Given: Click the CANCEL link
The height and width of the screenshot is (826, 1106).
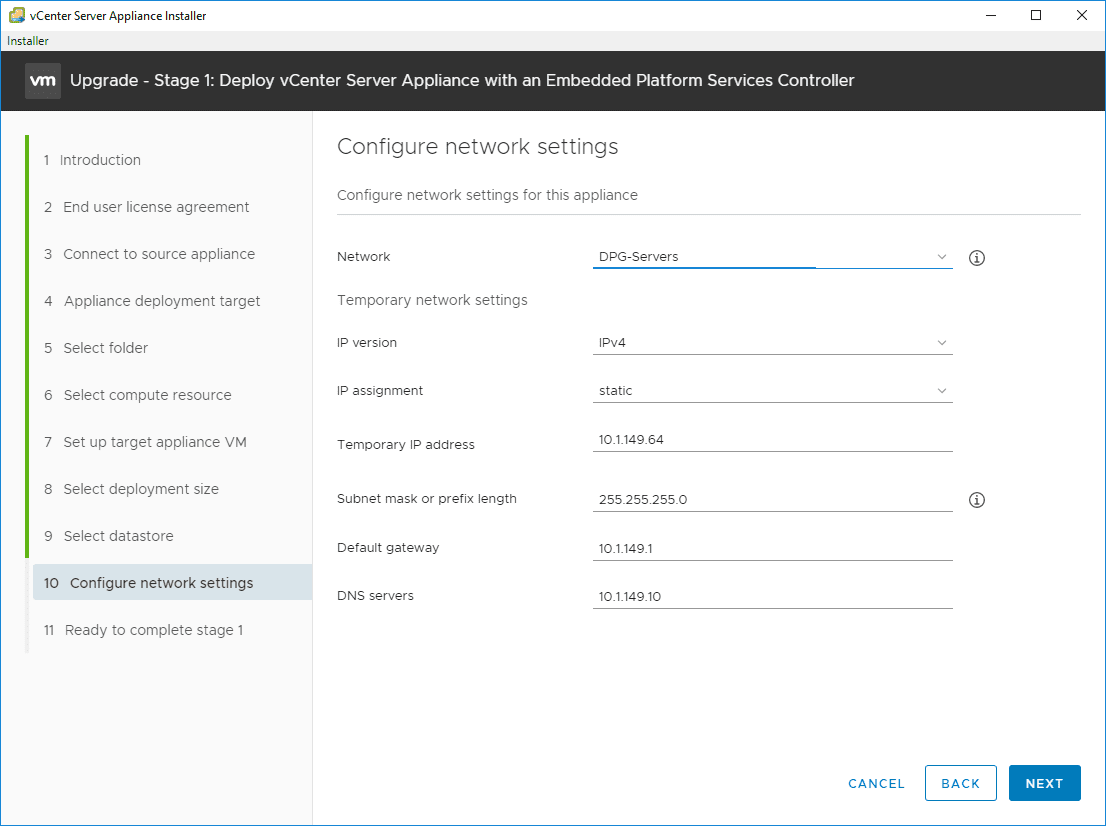Looking at the screenshot, I should [x=876, y=784].
